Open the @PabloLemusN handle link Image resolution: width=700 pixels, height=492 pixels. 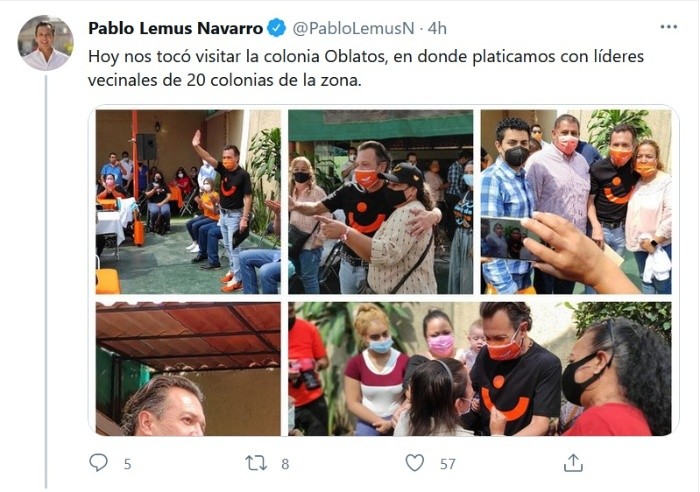click(x=353, y=28)
